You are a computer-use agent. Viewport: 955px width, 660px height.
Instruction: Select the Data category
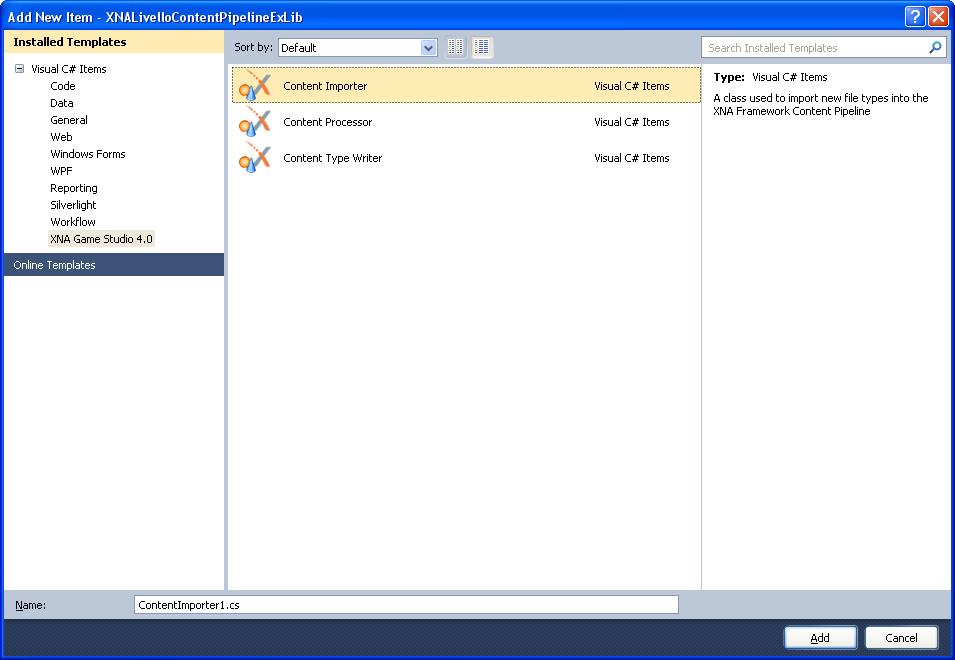(62, 103)
